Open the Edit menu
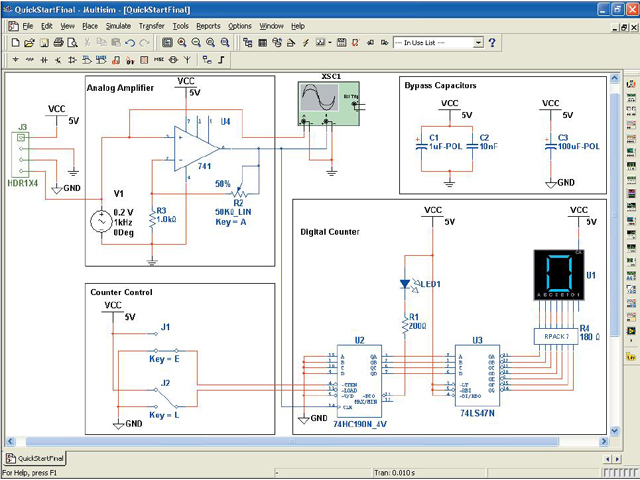The width and height of the screenshot is (640, 480). coord(47,26)
